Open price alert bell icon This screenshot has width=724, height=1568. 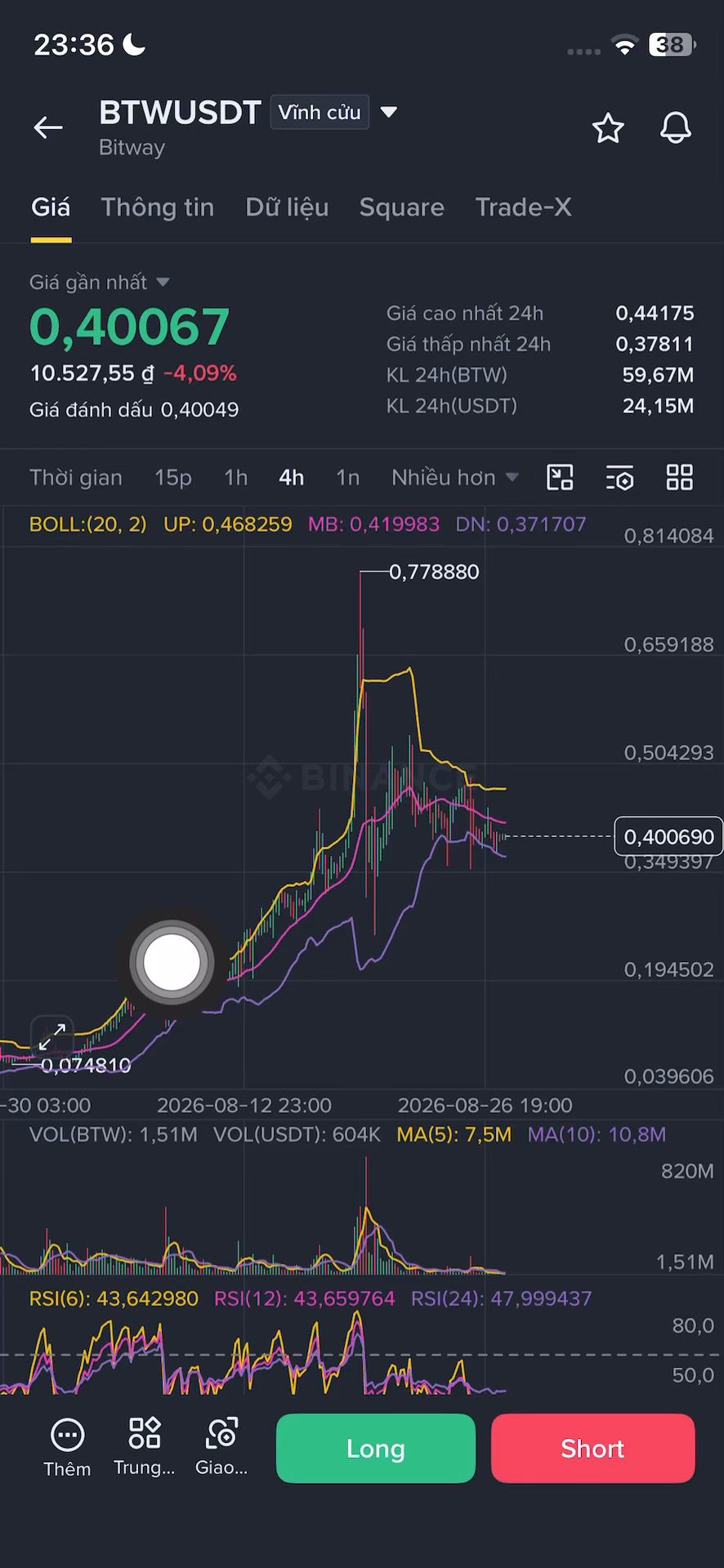click(x=676, y=128)
